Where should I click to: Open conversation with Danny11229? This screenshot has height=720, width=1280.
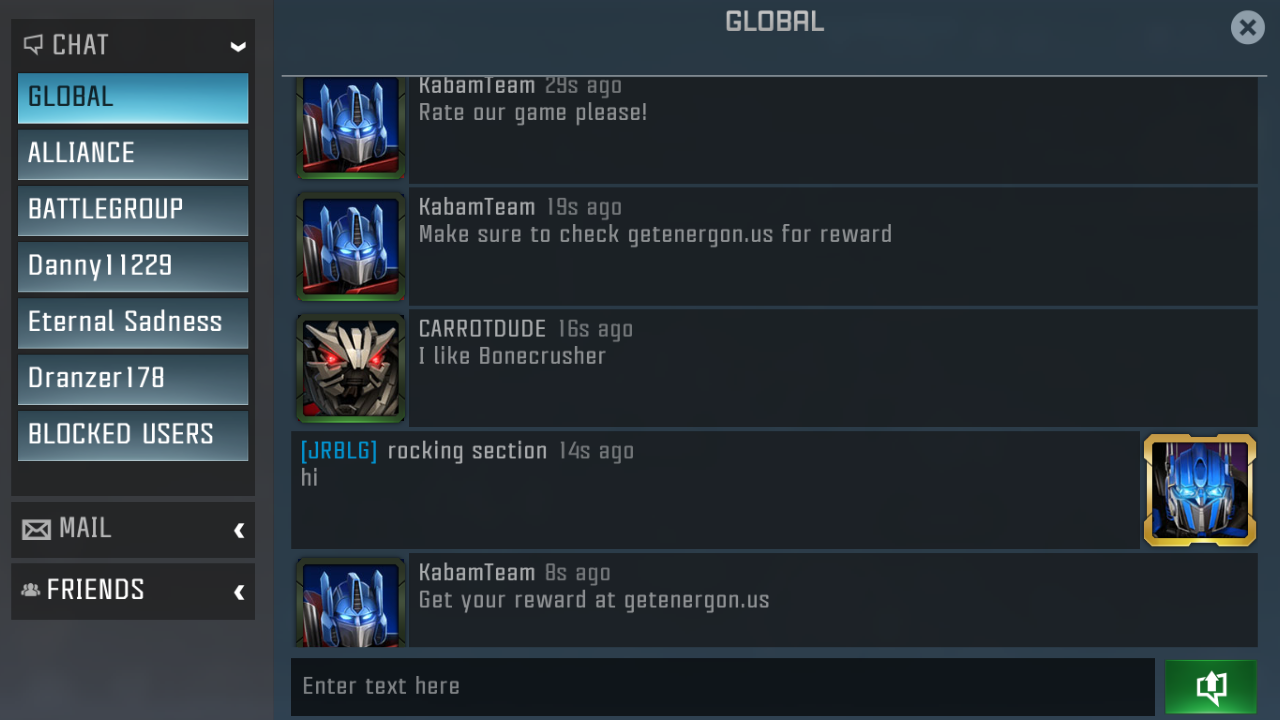click(133, 267)
